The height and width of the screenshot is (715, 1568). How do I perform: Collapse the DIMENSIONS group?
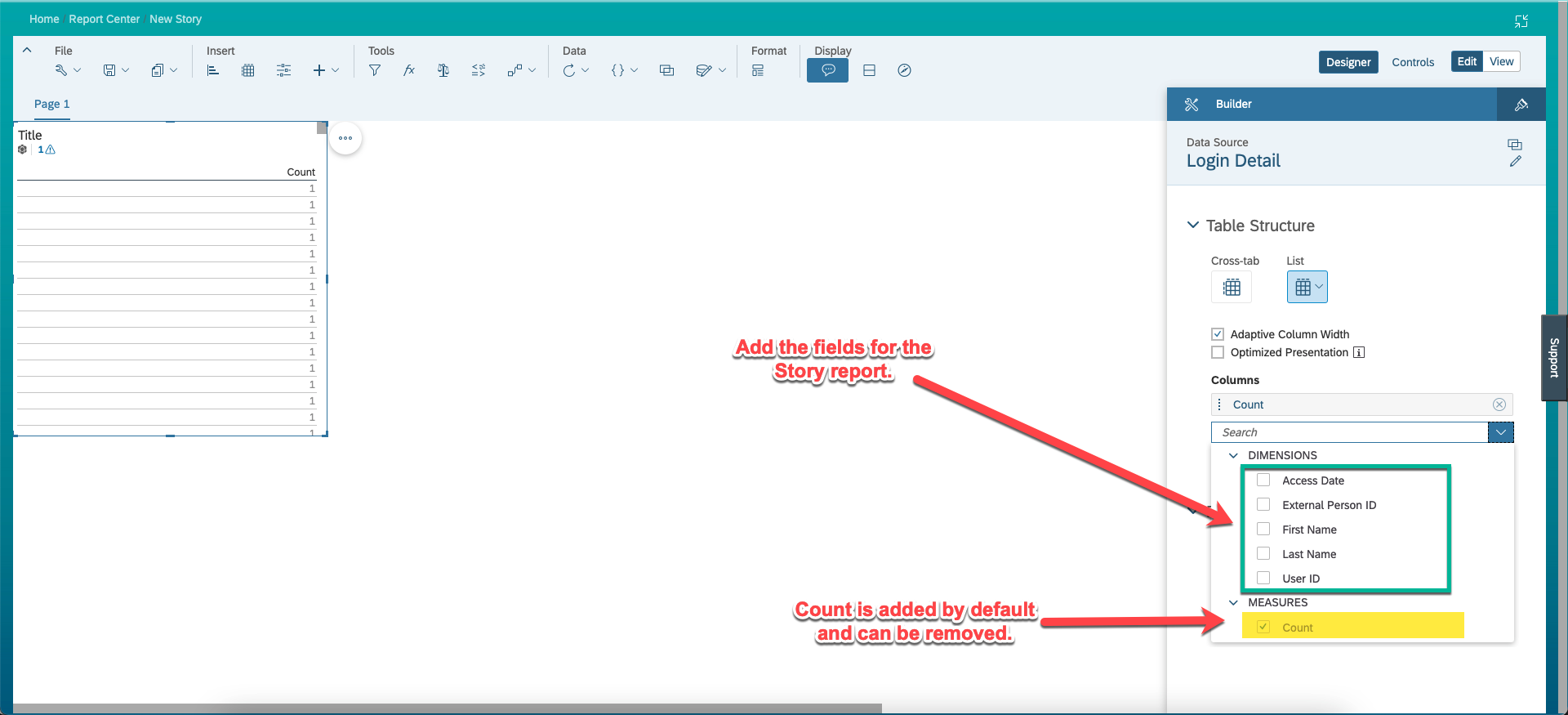(x=1233, y=455)
